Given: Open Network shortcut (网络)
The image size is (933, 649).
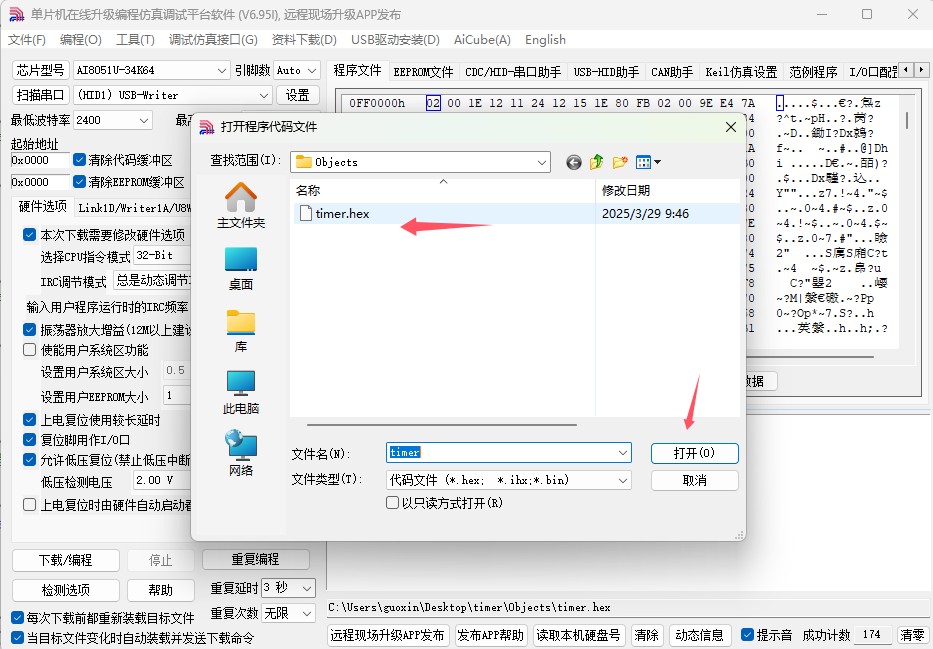Looking at the screenshot, I should (240, 453).
